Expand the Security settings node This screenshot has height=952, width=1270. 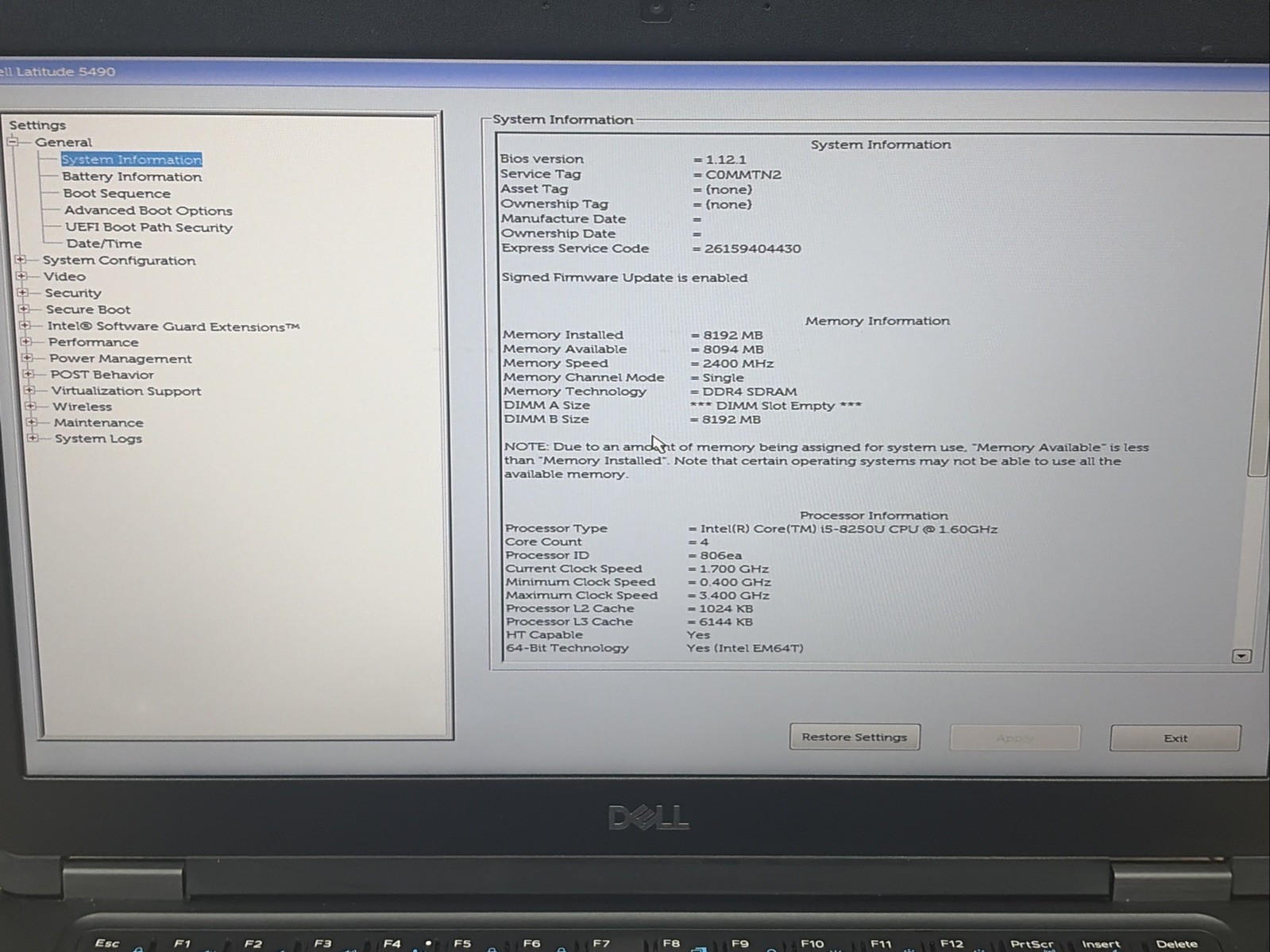(22, 292)
